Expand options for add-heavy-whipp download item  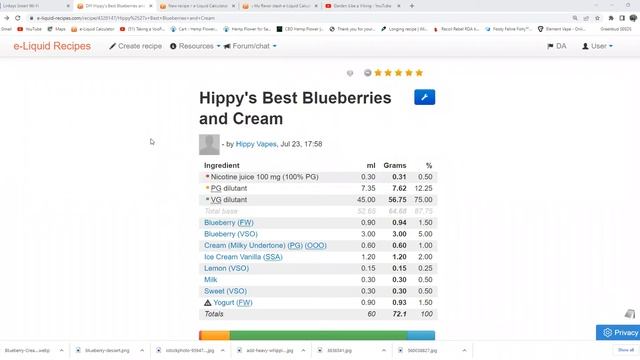[x=303, y=350]
